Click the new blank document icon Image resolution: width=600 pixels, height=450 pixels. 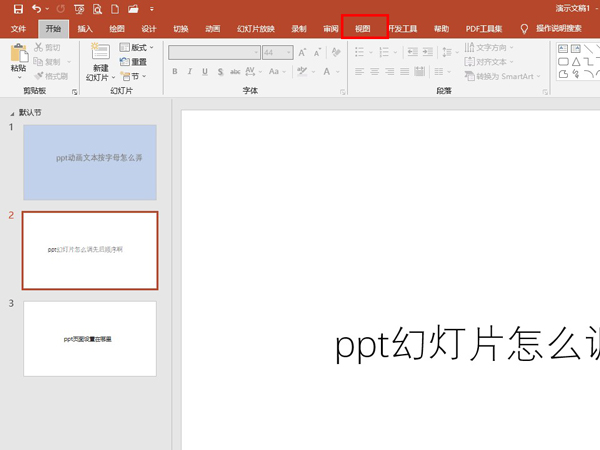tap(114, 9)
